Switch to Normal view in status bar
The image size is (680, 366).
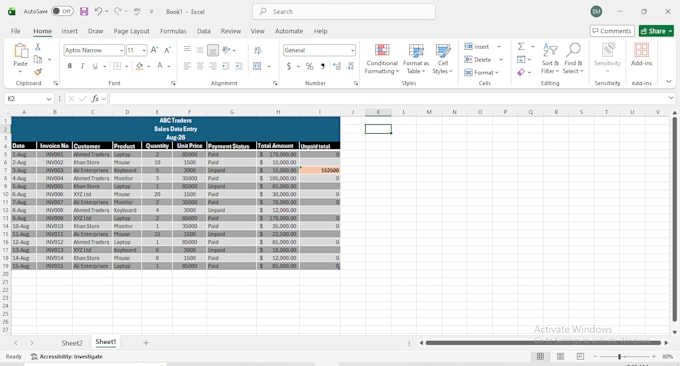(540, 356)
